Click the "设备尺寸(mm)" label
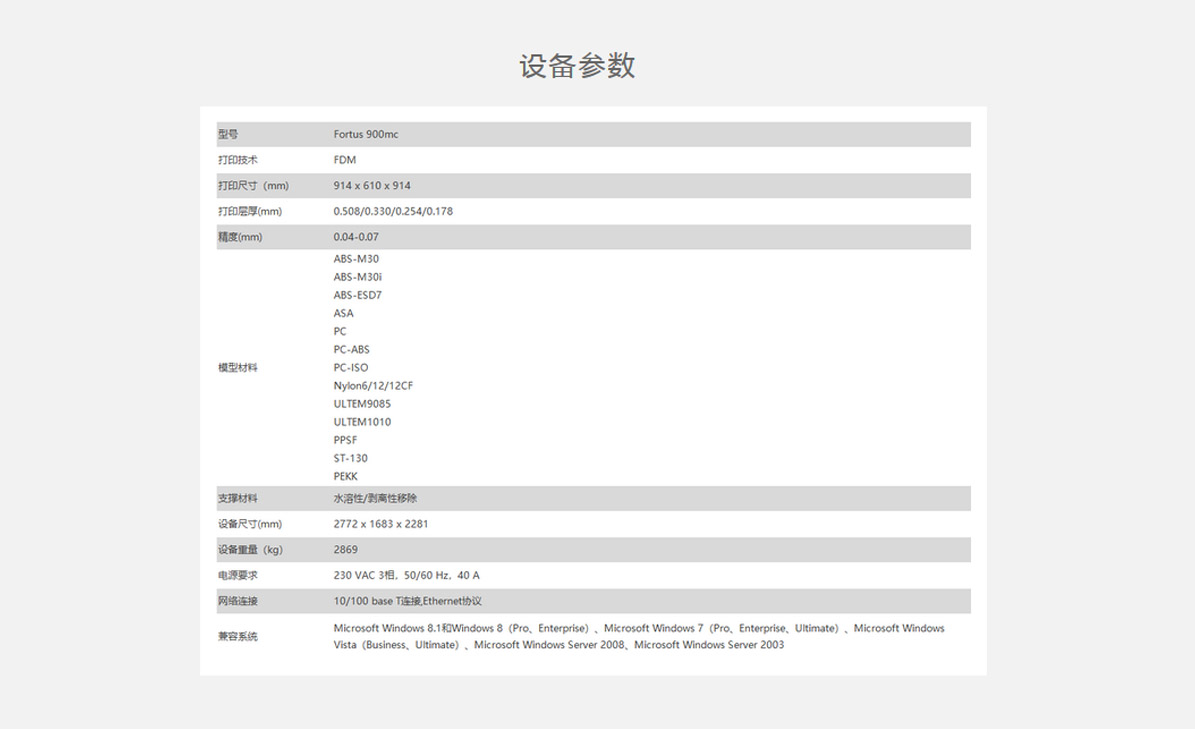The image size is (1195, 729). (250, 524)
